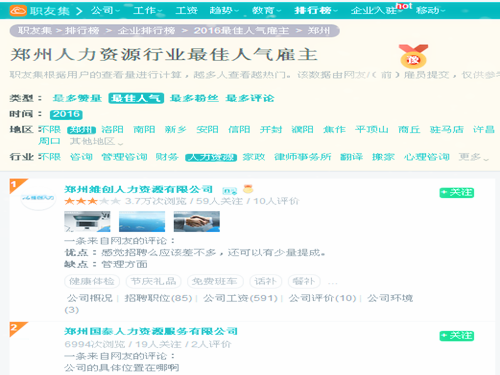The image size is (500, 375).
Task: Select 不限 in the industry filter
Action: (49, 157)
